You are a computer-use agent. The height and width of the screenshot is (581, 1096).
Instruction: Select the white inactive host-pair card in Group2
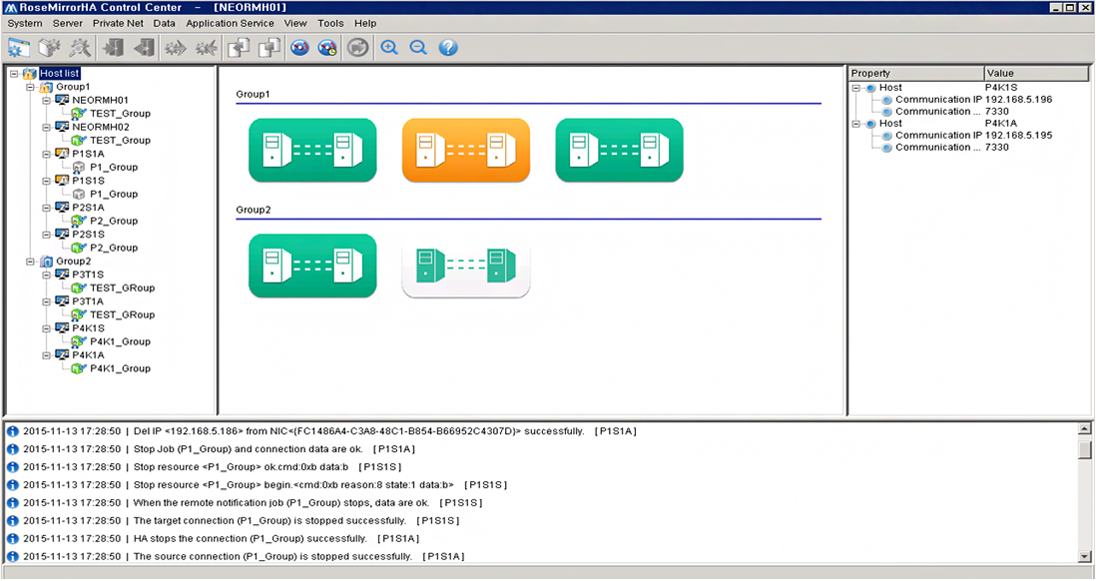click(x=466, y=266)
